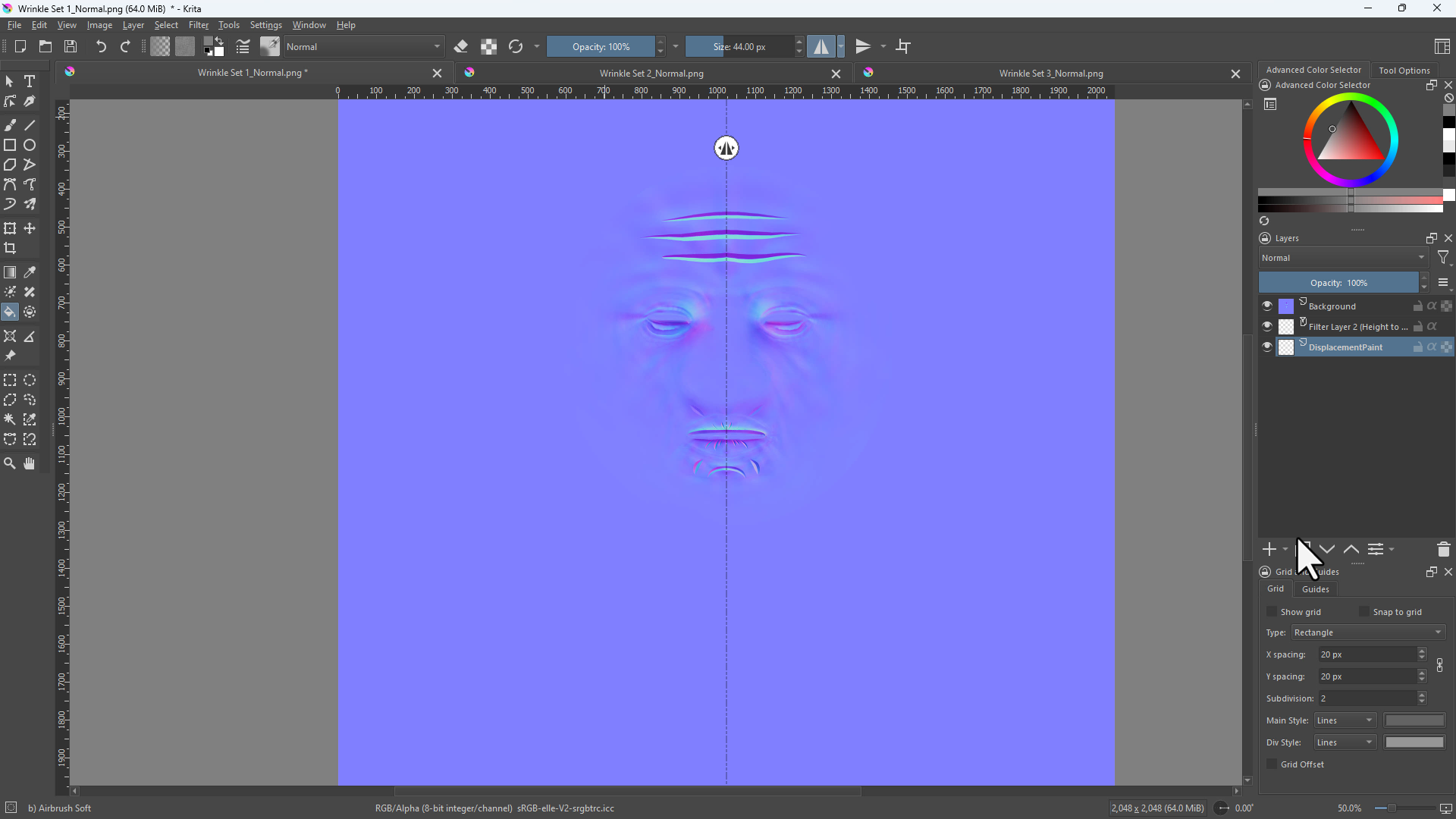Image resolution: width=1456 pixels, height=819 pixels.
Task: Expand the horizontal mirror options arrow
Action: [x=841, y=46]
